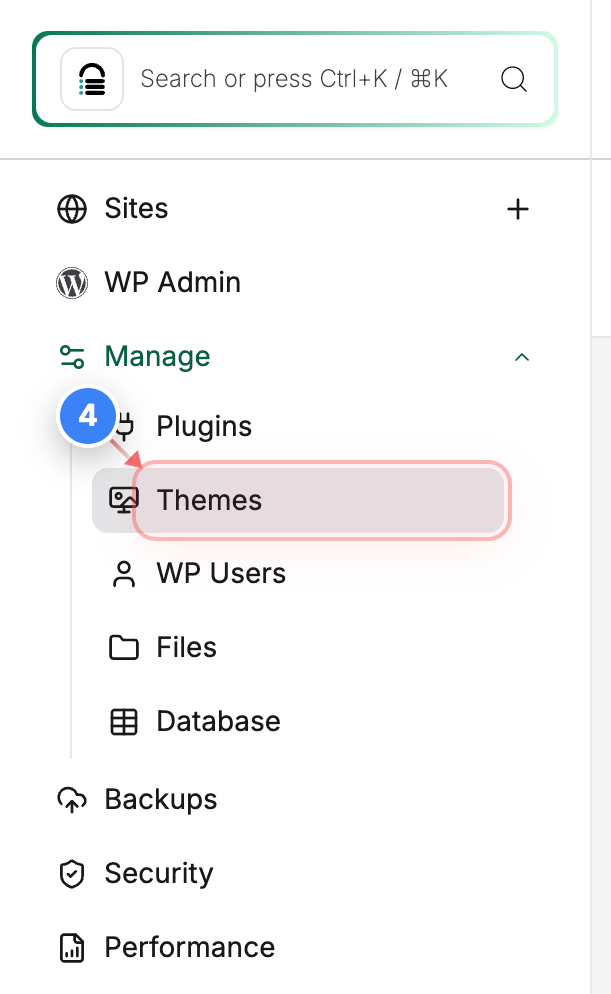Click the Backups cloud upload icon
The image size is (611, 994).
click(x=71, y=799)
